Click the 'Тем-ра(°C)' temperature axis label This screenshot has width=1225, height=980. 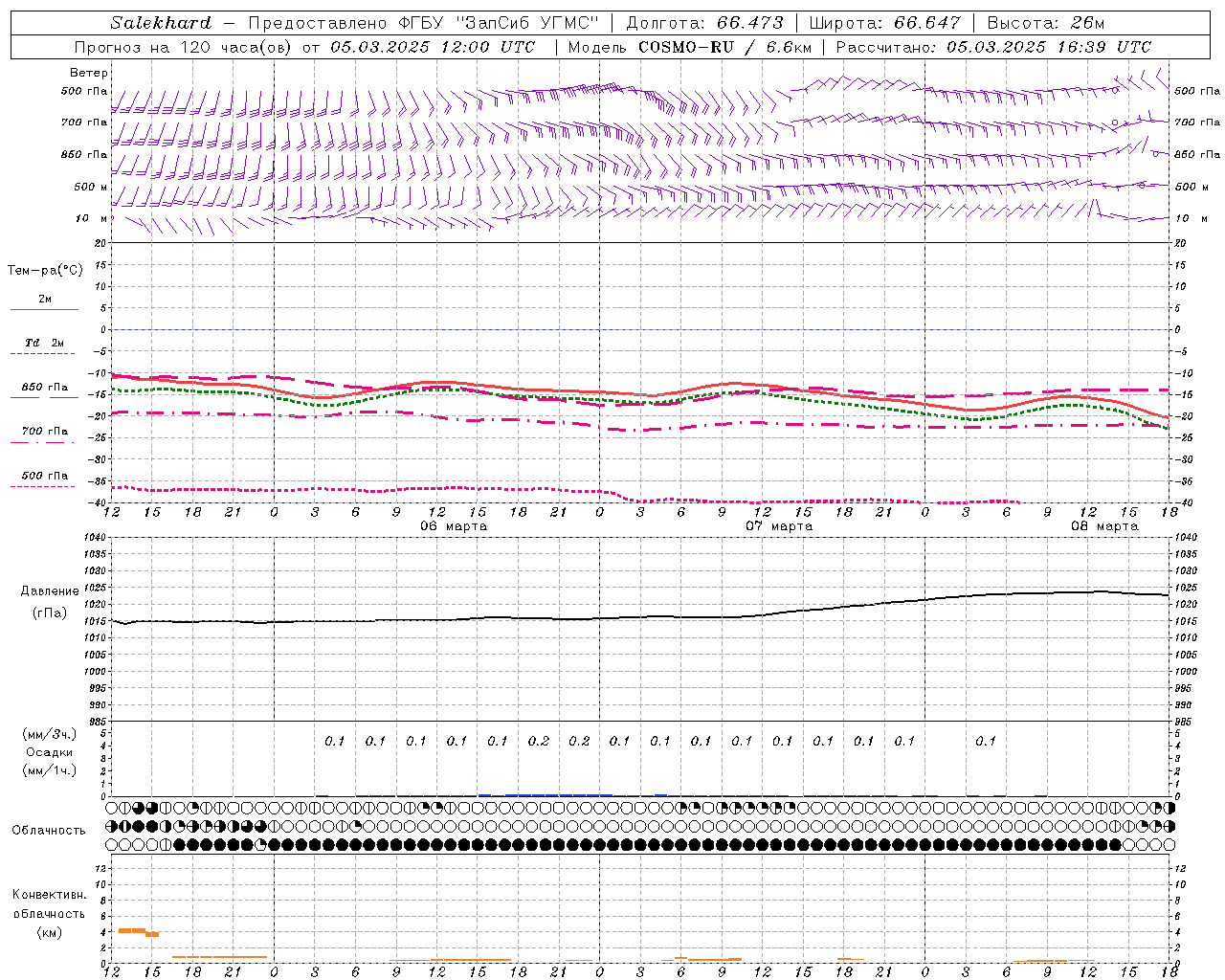45,270
